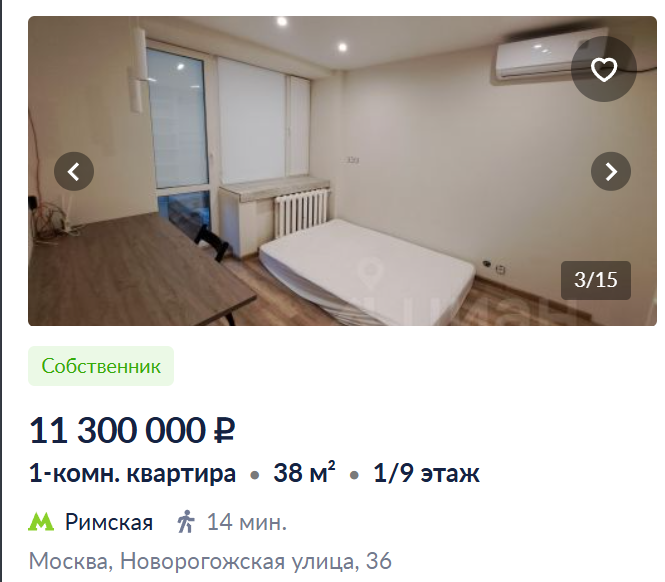Select the Римская metro station link

pyautogui.click(x=109, y=522)
